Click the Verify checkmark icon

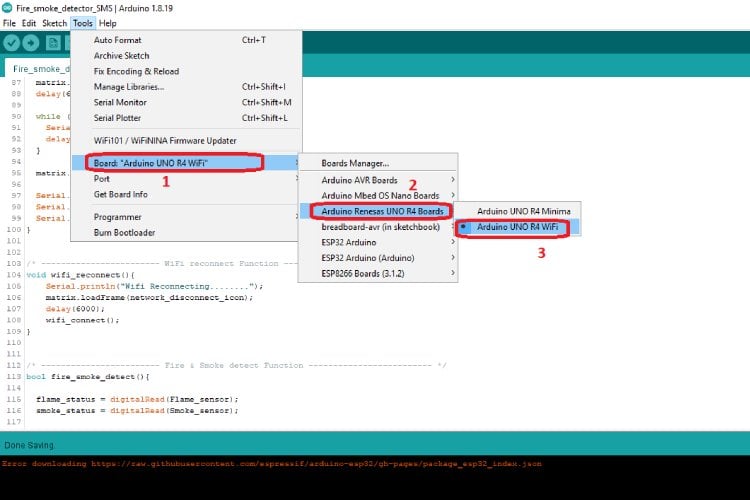tap(11, 43)
